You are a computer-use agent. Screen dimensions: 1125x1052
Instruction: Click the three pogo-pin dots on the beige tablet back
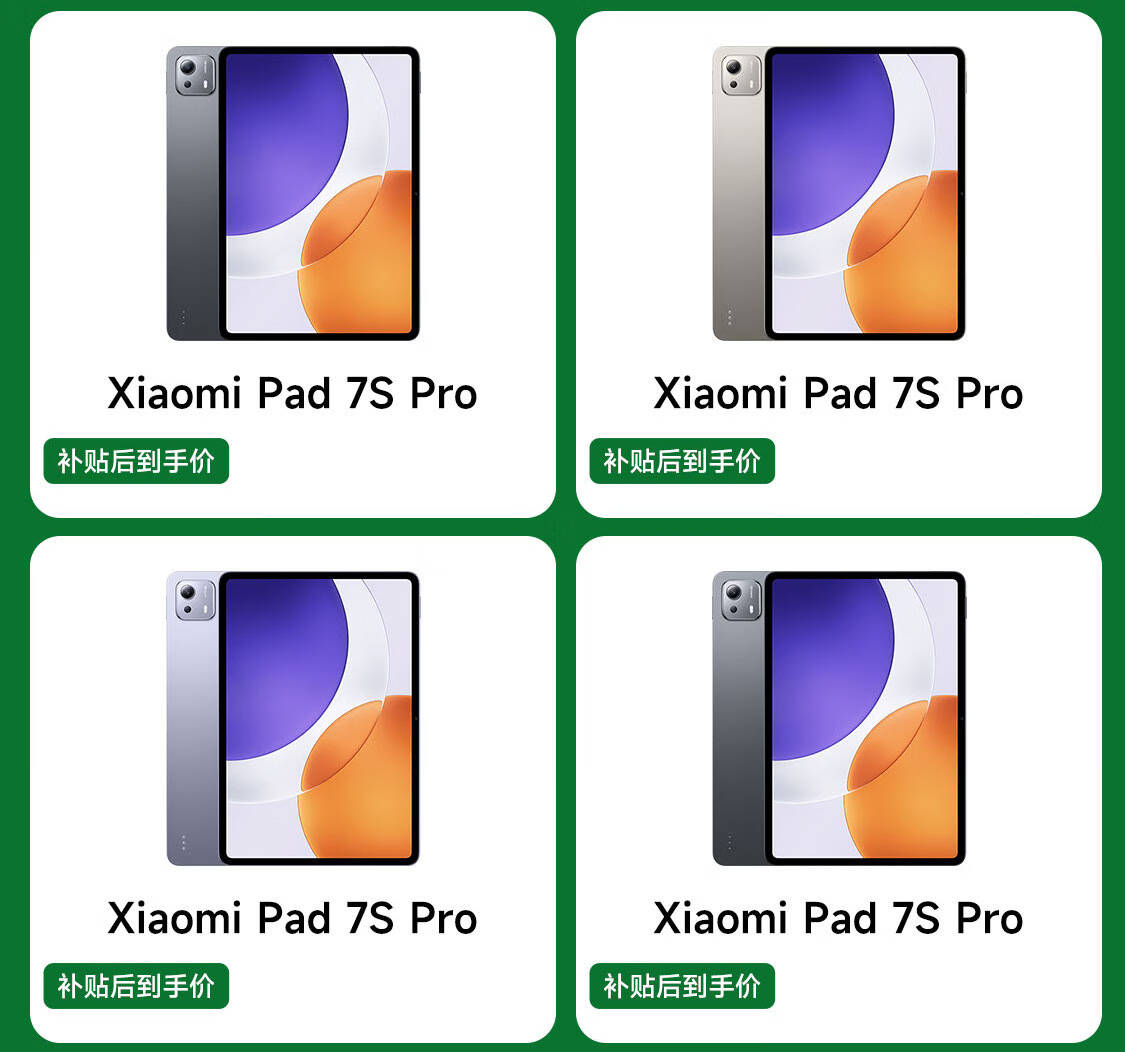tap(730, 316)
